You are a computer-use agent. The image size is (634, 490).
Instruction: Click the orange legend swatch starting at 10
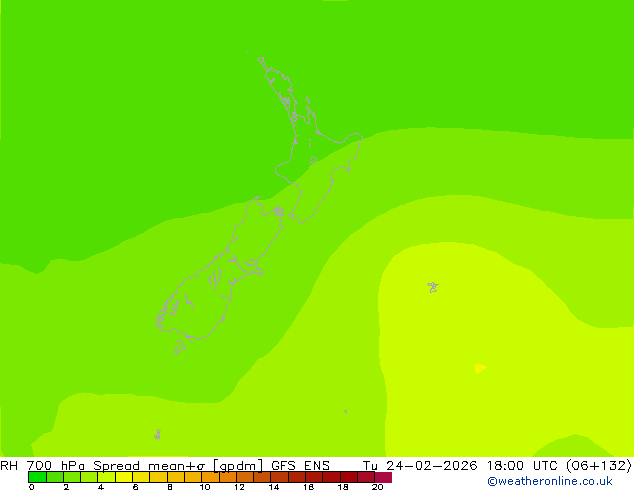(211, 477)
